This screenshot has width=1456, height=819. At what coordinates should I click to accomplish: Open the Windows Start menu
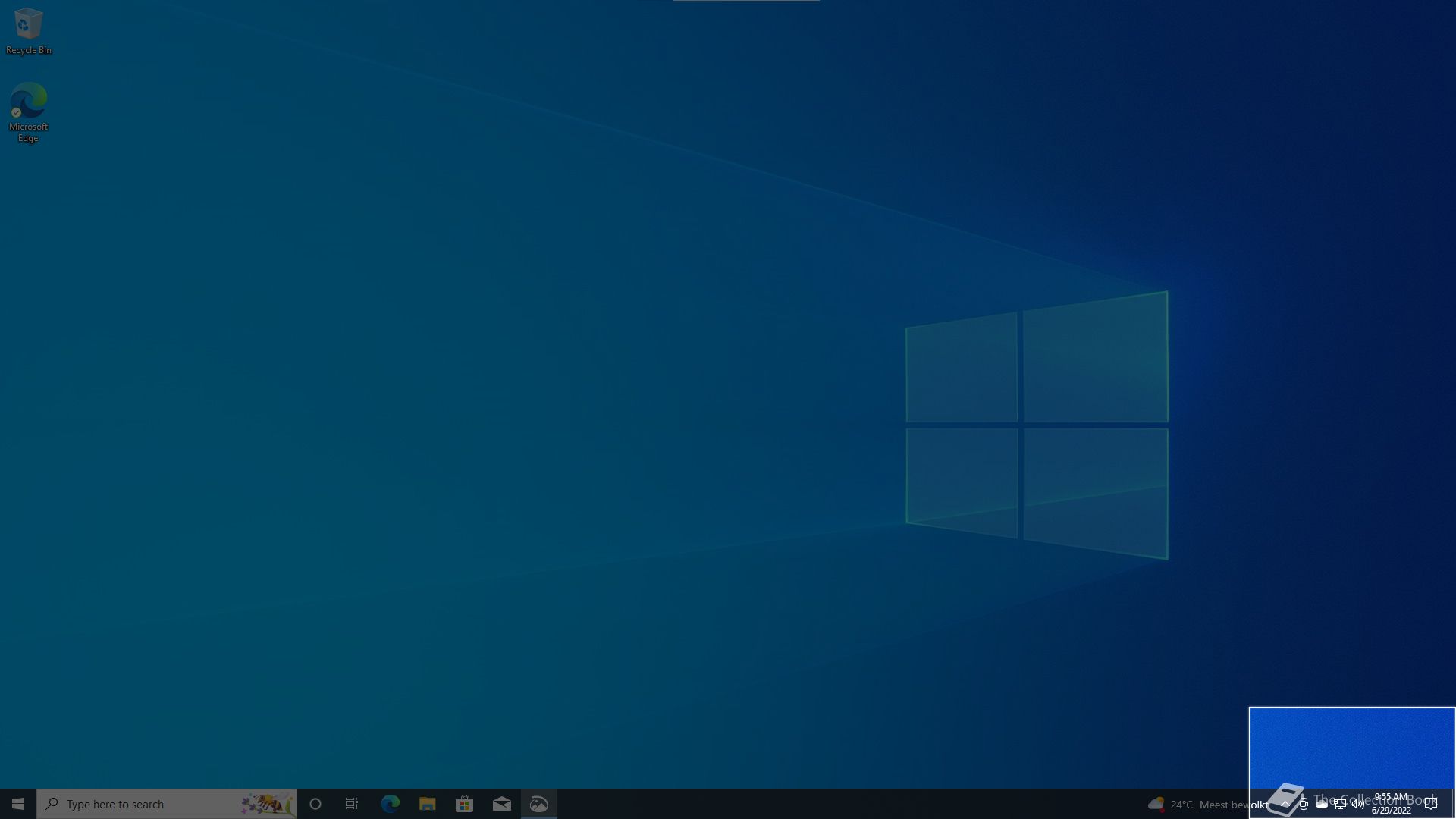(18, 804)
